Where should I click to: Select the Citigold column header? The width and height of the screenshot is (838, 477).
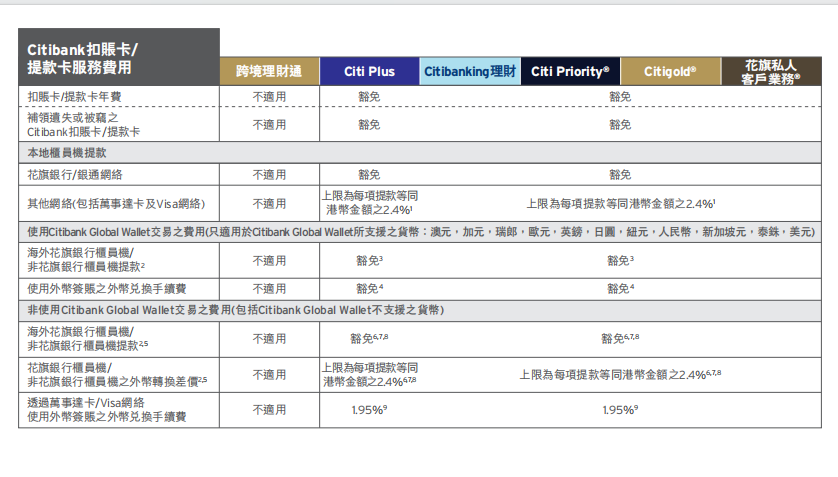[669, 72]
